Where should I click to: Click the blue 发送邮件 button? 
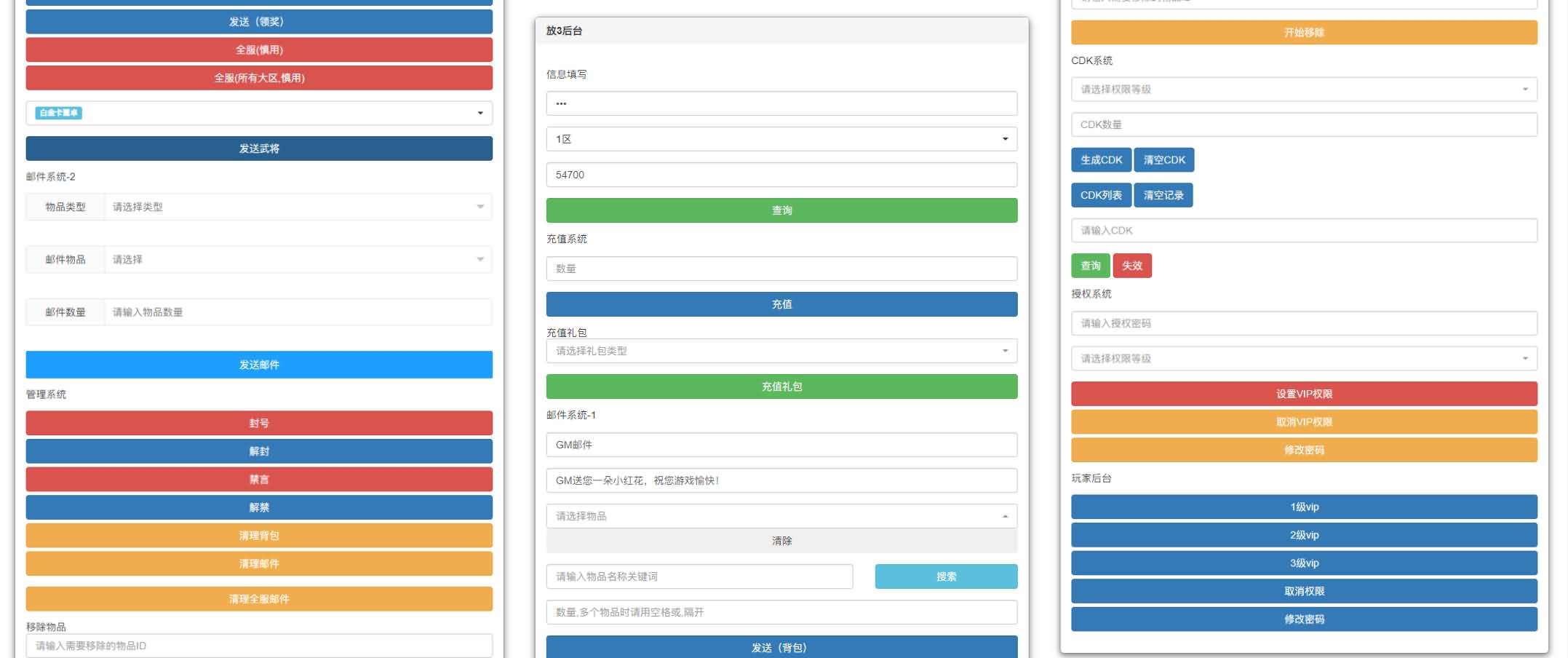[258, 365]
